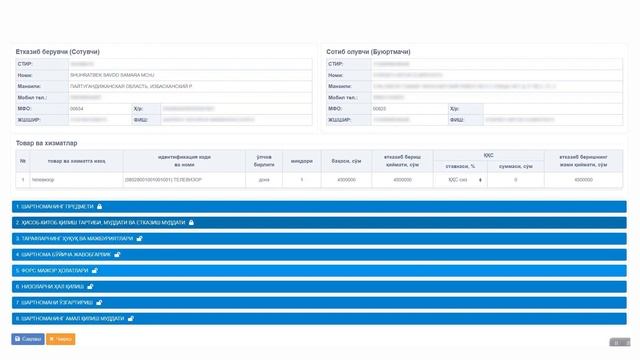Click the buyer's ЖШШИР field

click(x=409, y=120)
